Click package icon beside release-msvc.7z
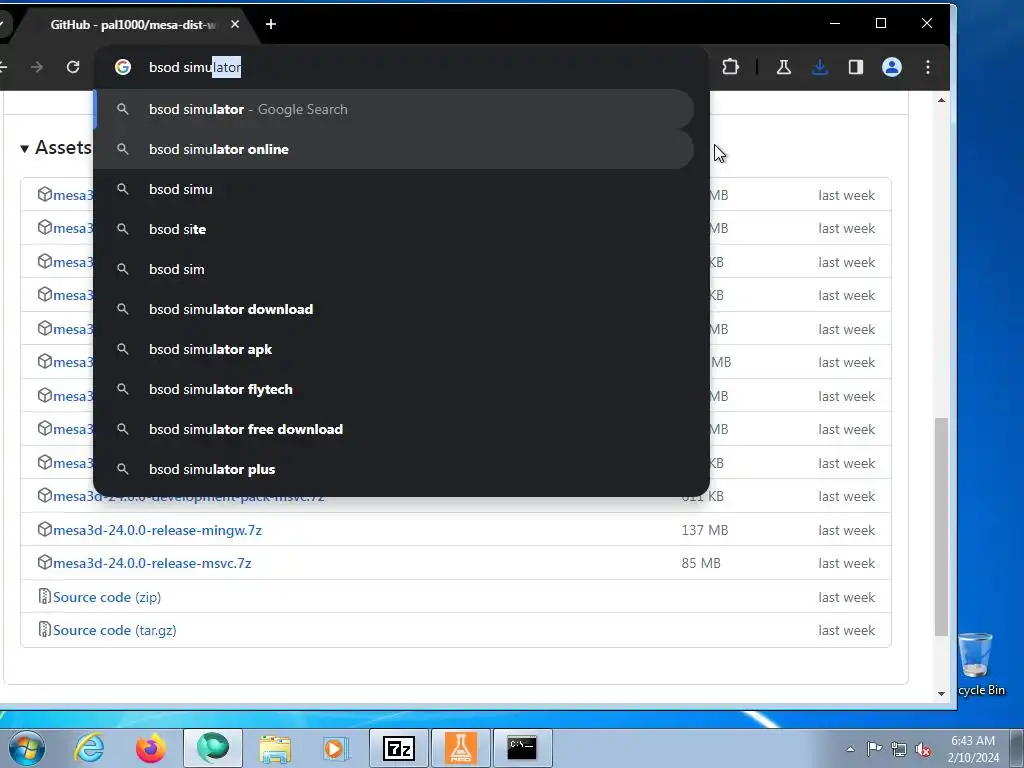This screenshot has height=768, width=1024. coord(44,563)
